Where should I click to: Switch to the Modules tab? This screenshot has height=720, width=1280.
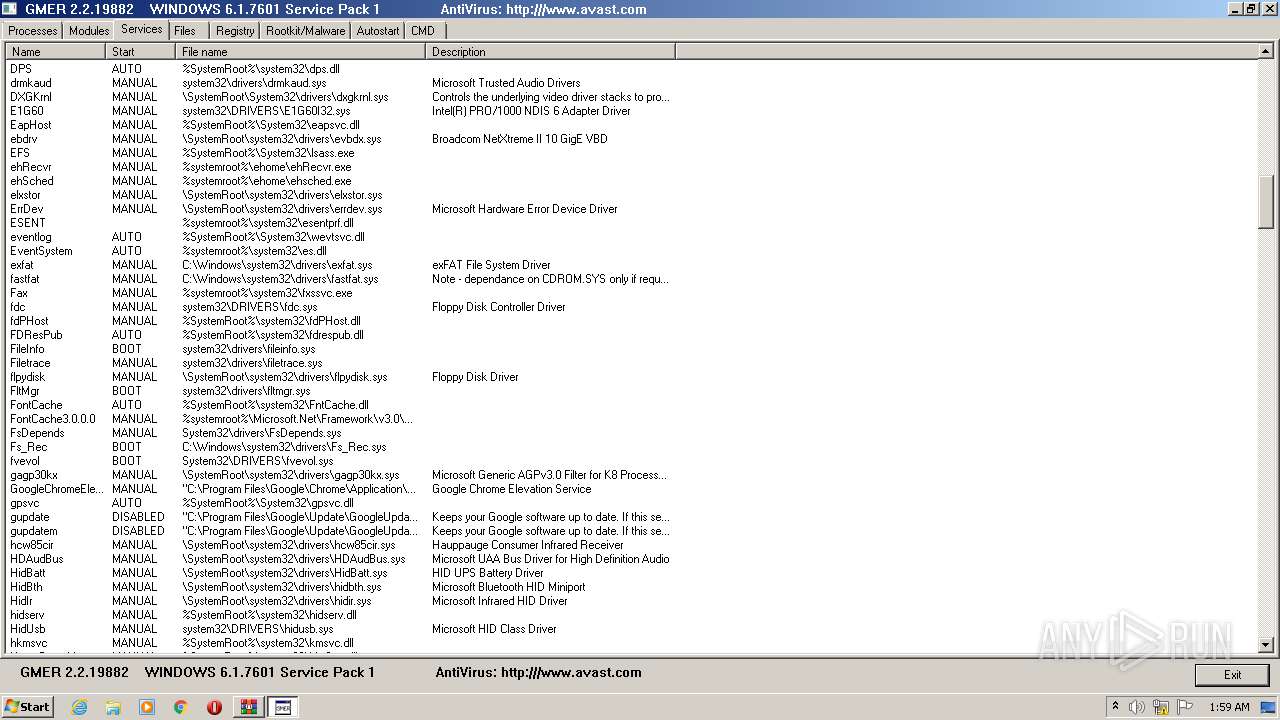(x=89, y=31)
